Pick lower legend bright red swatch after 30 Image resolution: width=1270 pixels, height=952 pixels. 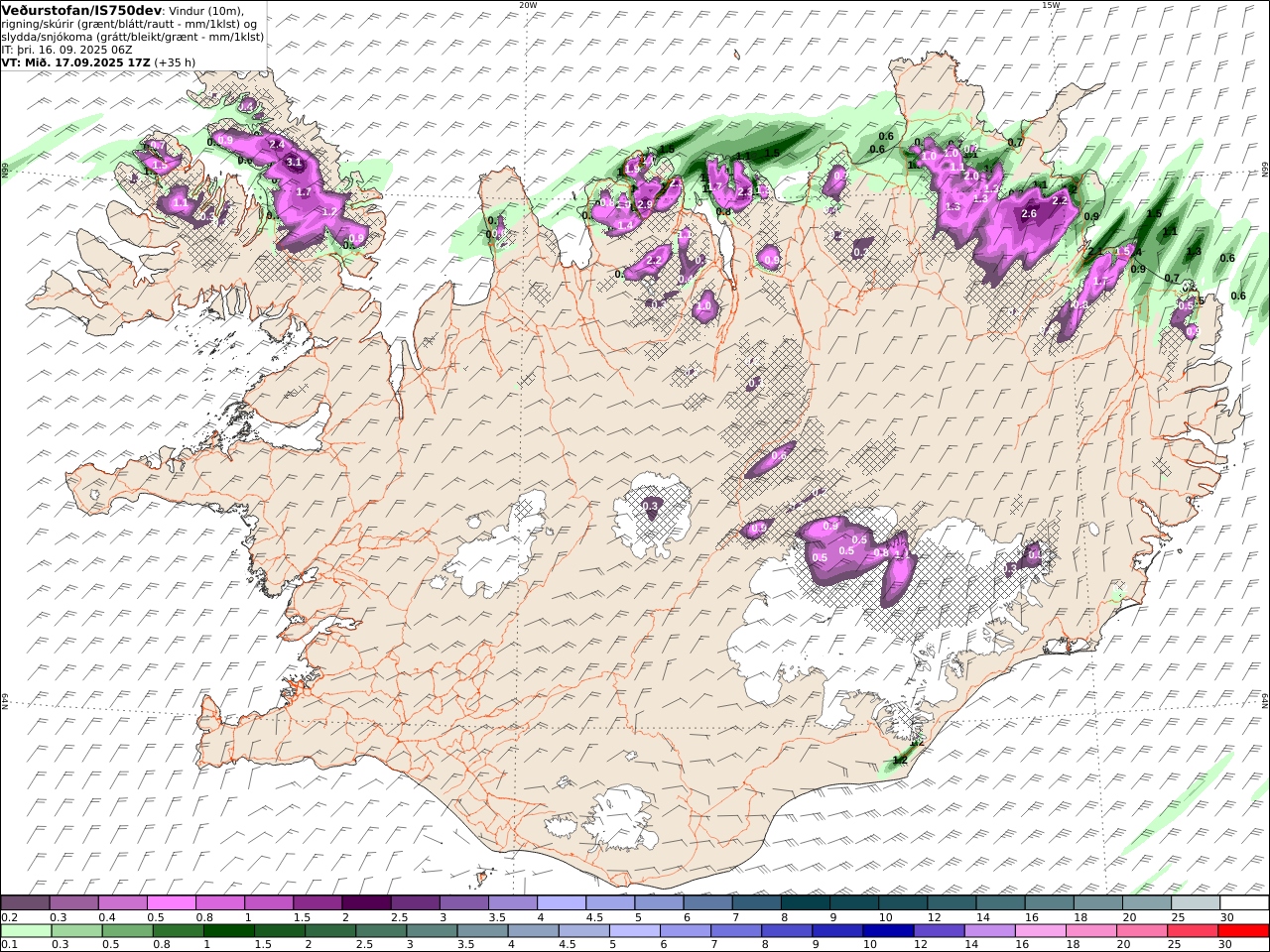click(x=1243, y=931)
